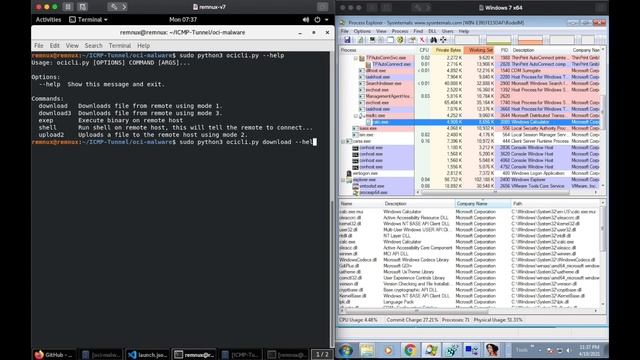This screenshot has width=640, height=360.
Task: Sort lower pane by Company Name column
Action: click(483, 203)
